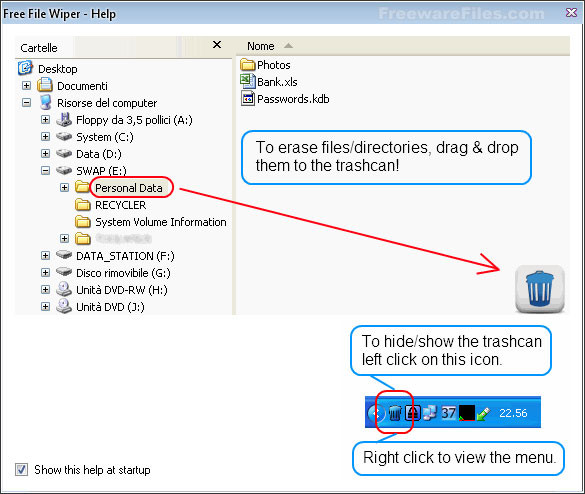This screenshot has width=585, height=494.
Task: Select the RECYCLER folder label
Action: (x=121, y=205)
